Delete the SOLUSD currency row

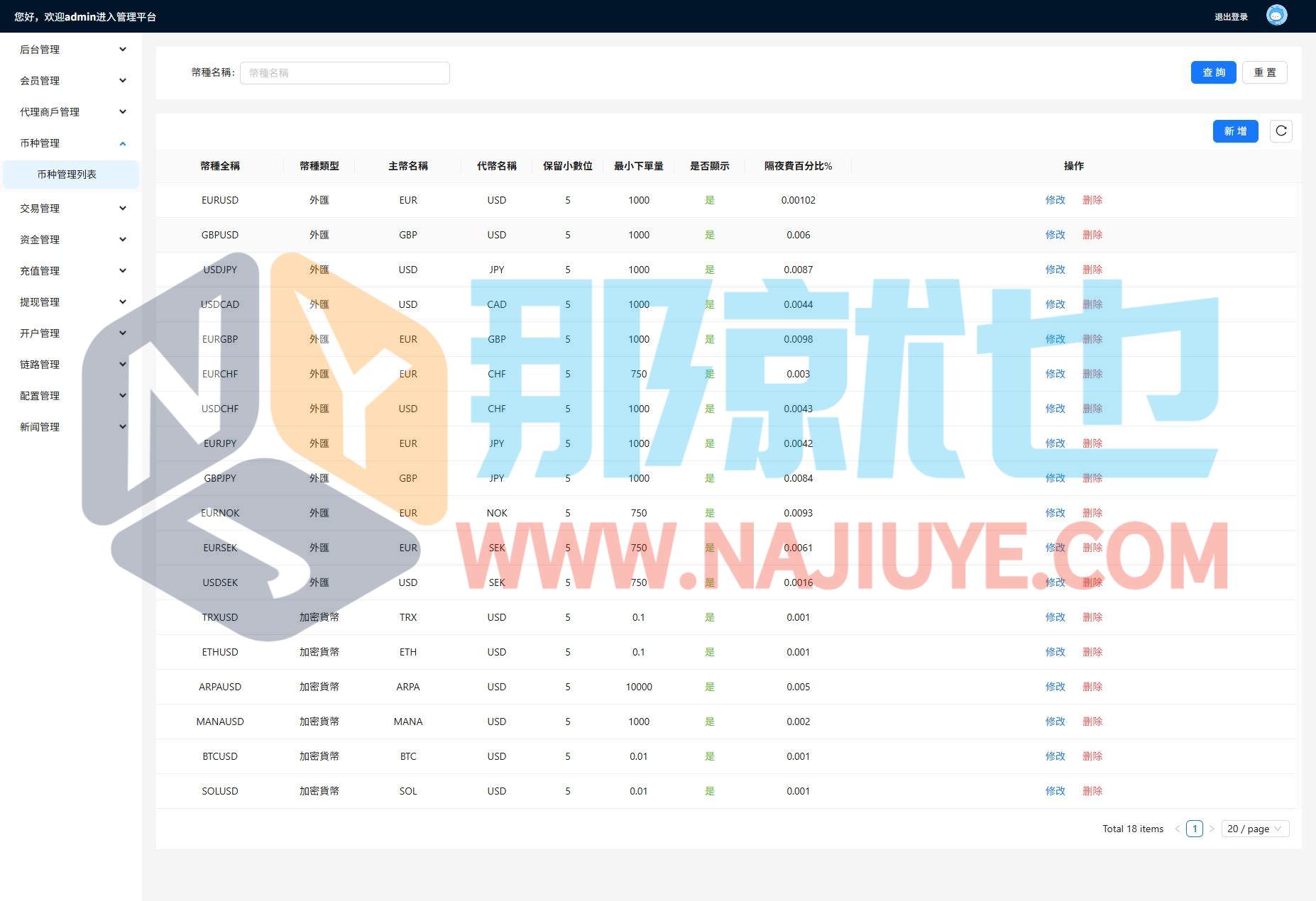pyautogui.click(x=1092, y=791)
